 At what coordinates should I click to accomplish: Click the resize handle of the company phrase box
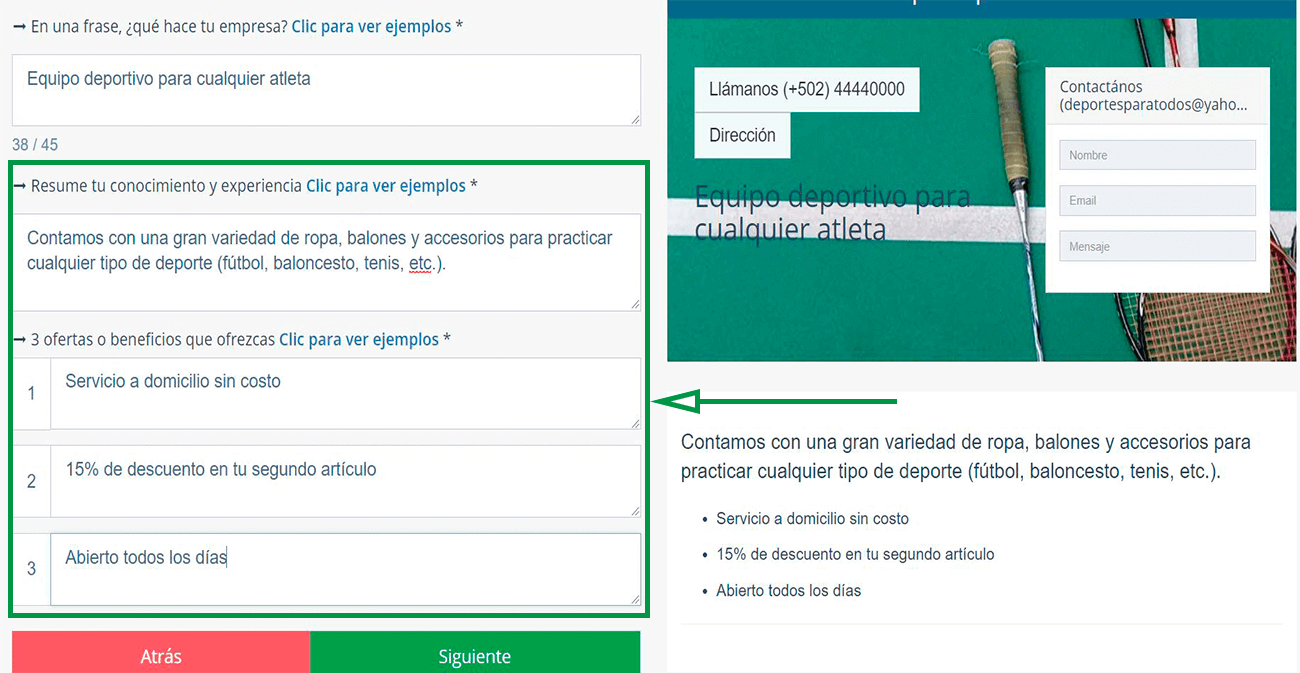(635, 120)
